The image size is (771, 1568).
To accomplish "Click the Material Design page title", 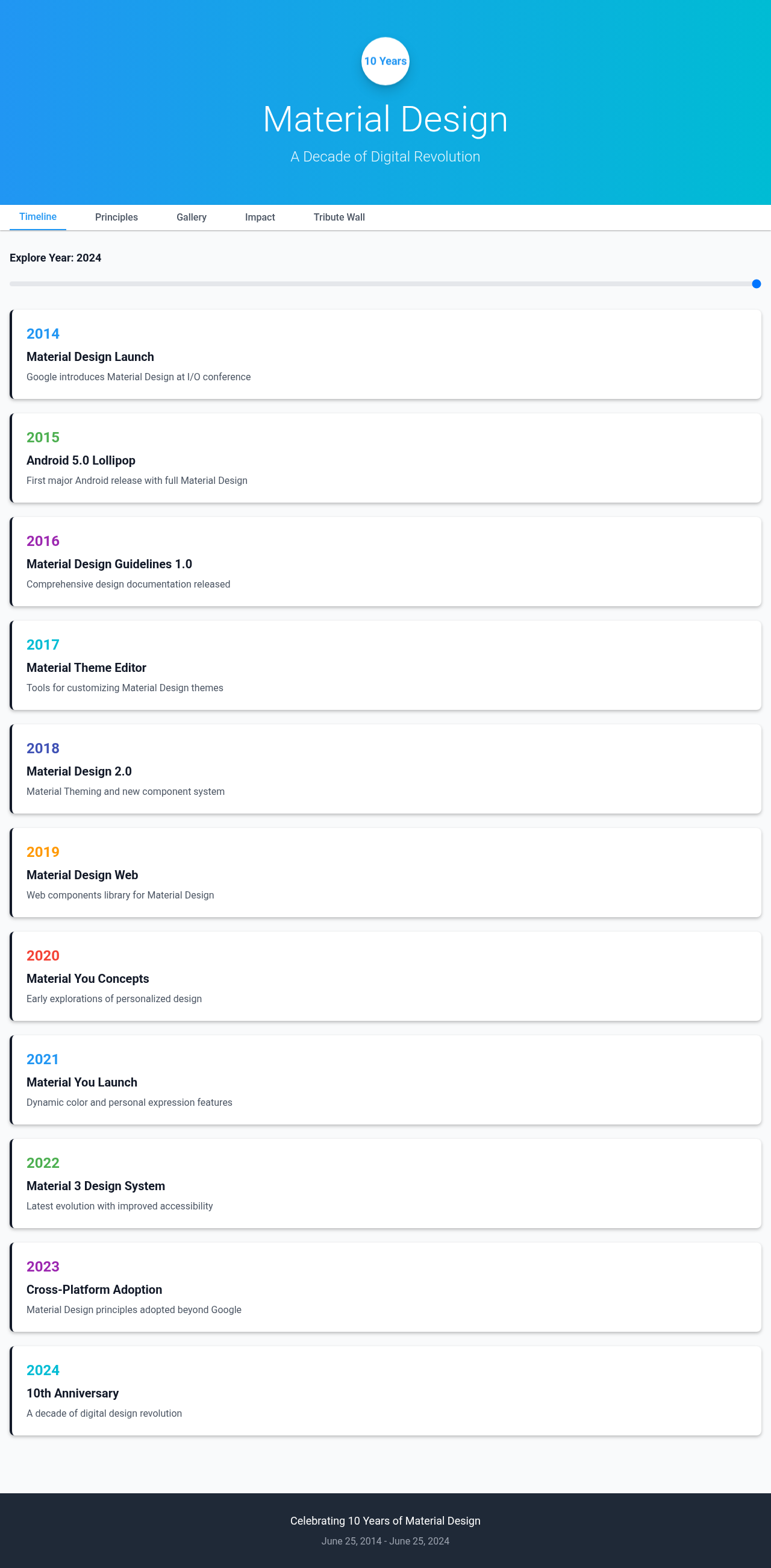I will (385, 119).
